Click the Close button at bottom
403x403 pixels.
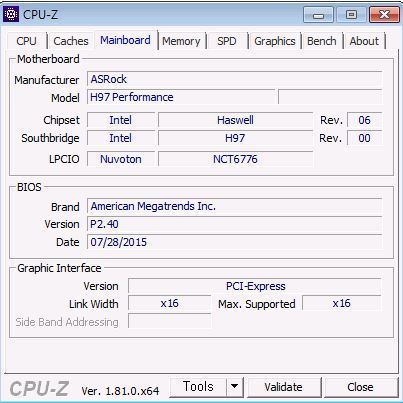point(360,387)
